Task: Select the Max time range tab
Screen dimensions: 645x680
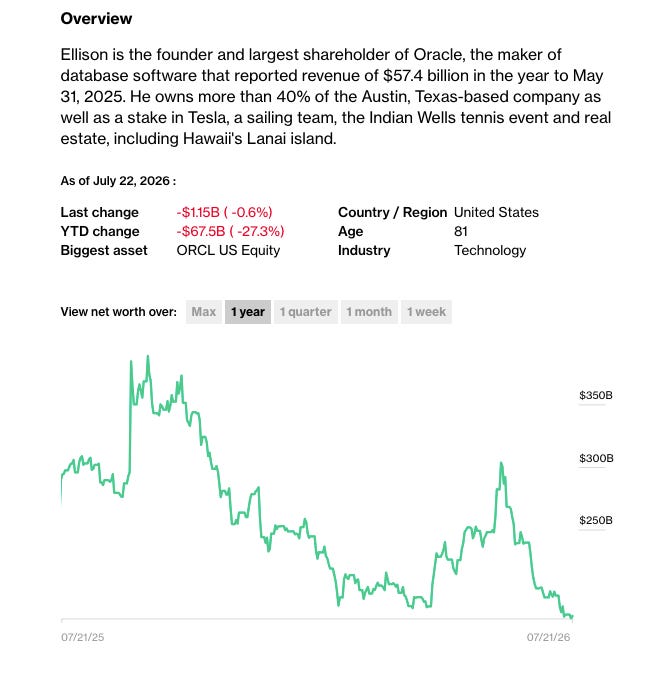Action: pyautogui.click(x=203, y=312)
